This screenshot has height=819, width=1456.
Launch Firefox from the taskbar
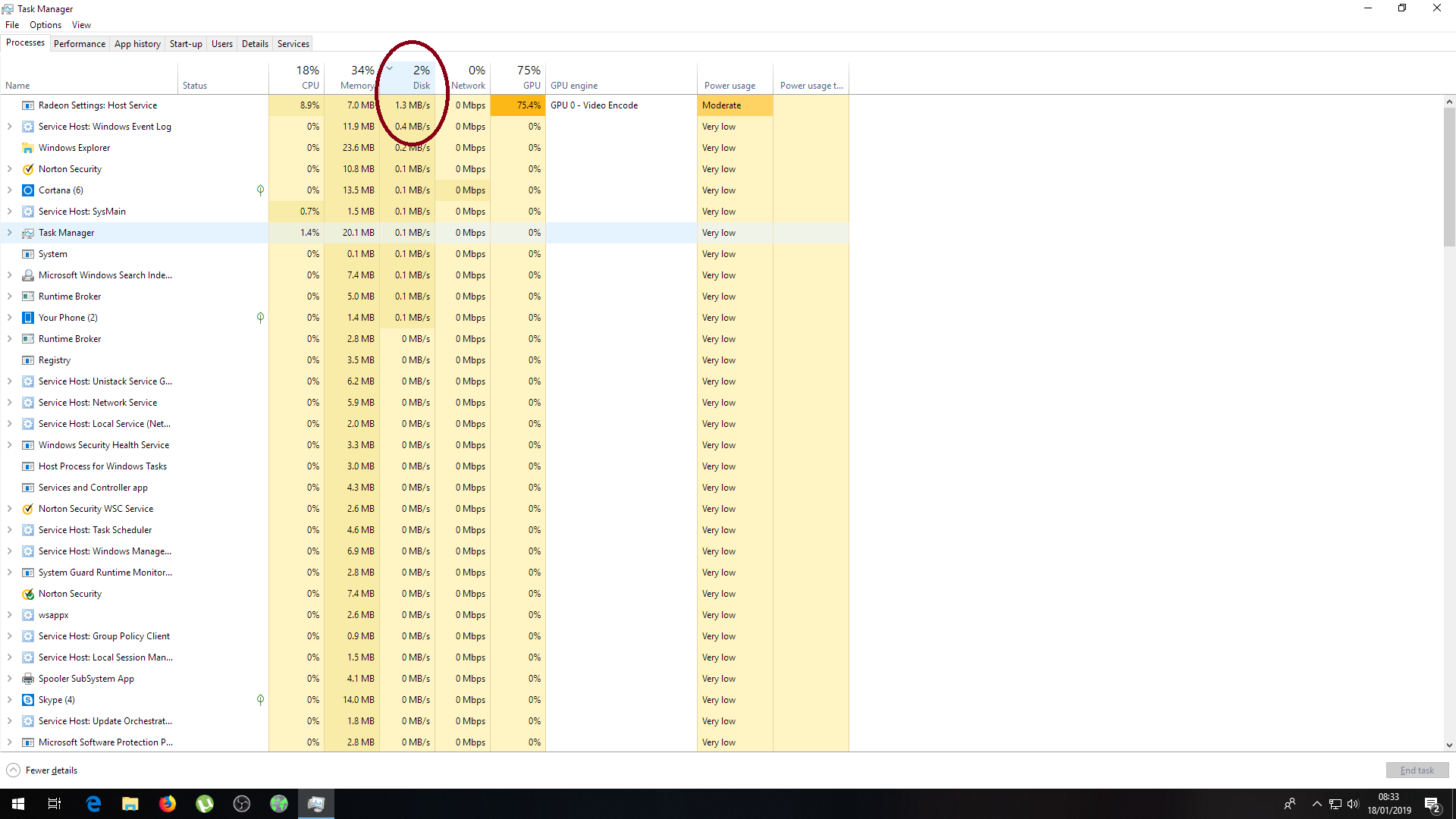[168, 804]
